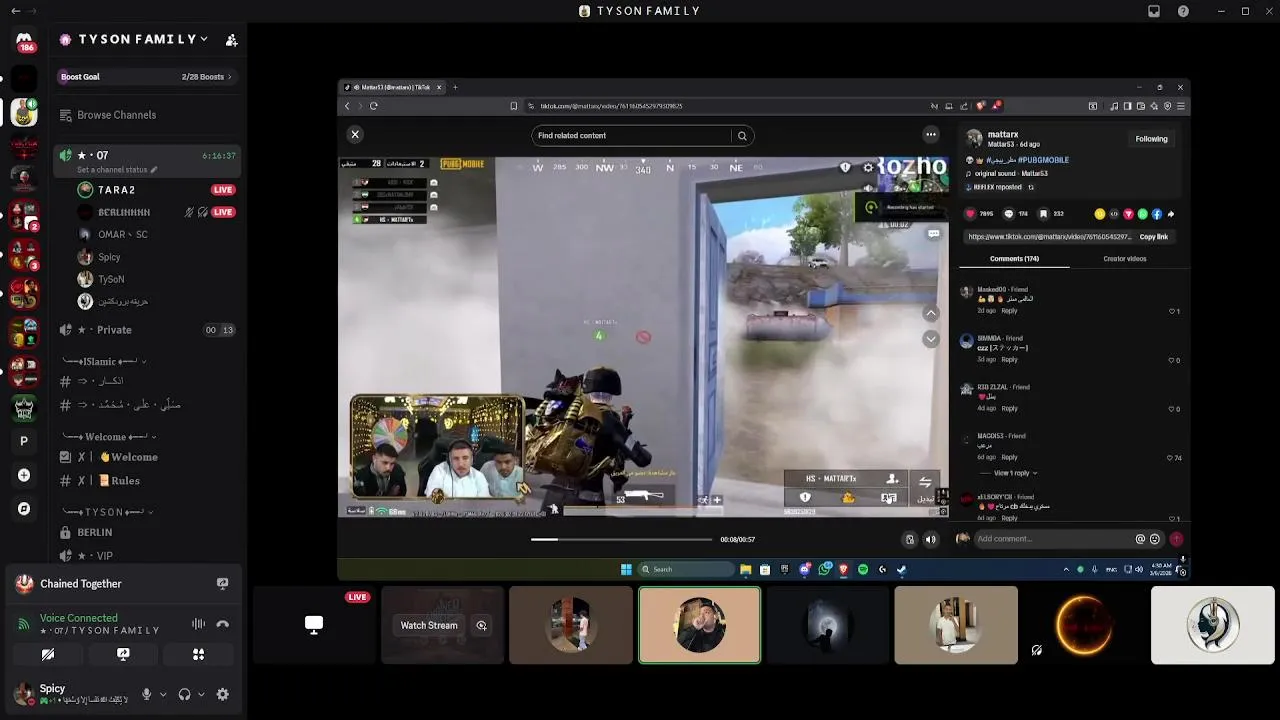This screenshot has height=720, width=1280.
Task: Open activities grid button in voice panel
Action: click(198, 654)
